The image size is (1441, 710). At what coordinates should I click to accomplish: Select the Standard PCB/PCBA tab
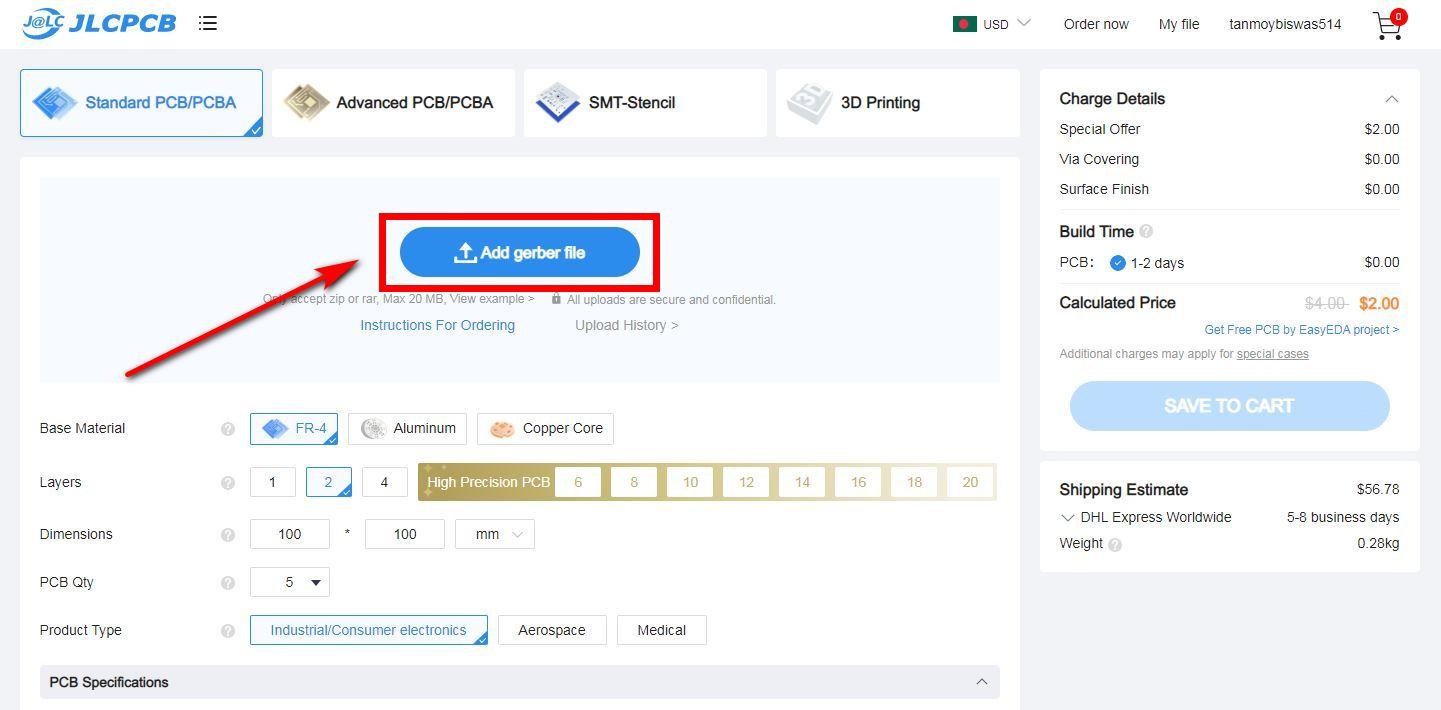[x=141, y=103]
